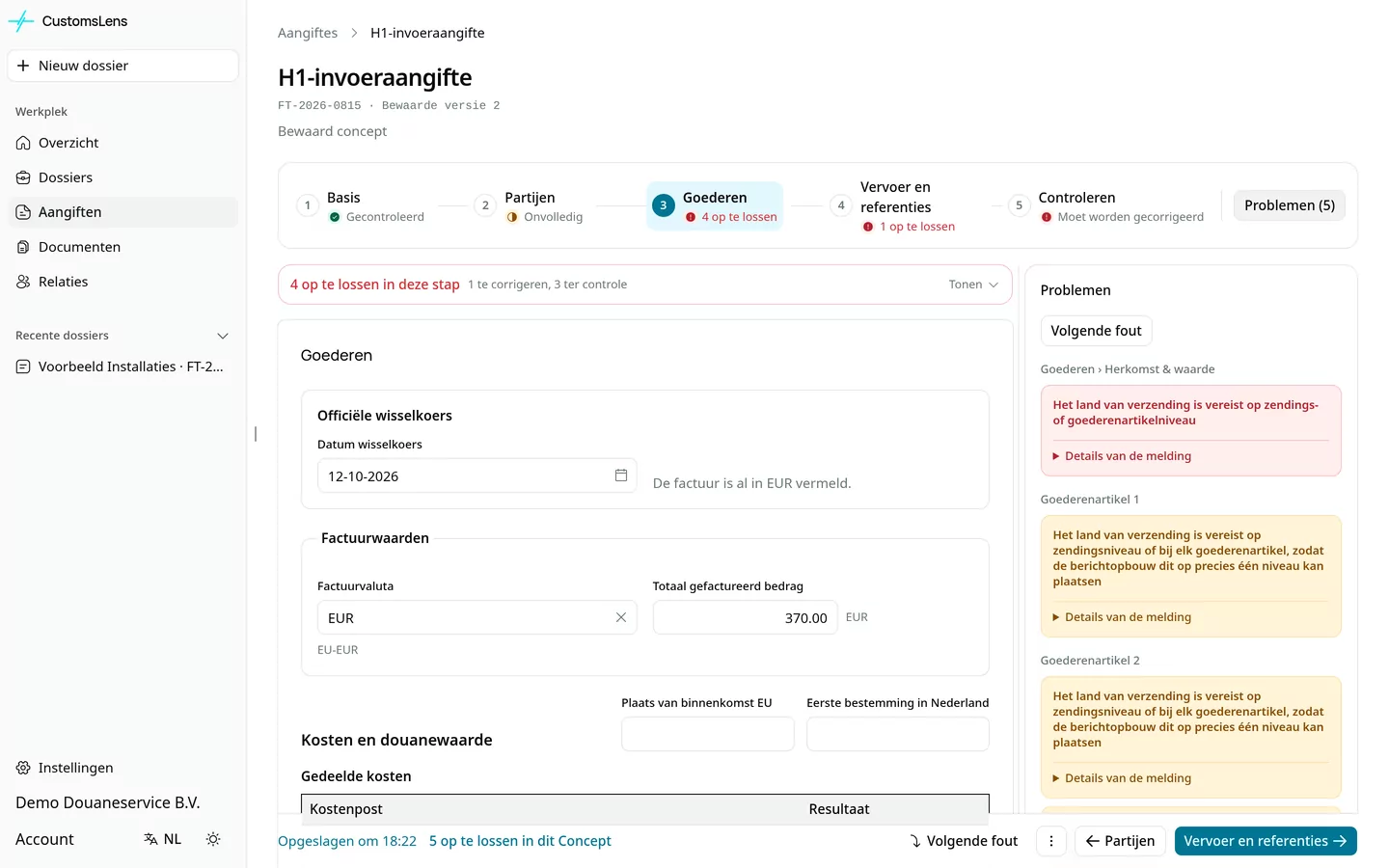Click Volgende fout in the bottom bar
This screenshot has height=868, width=1389.
pos(963,841)
